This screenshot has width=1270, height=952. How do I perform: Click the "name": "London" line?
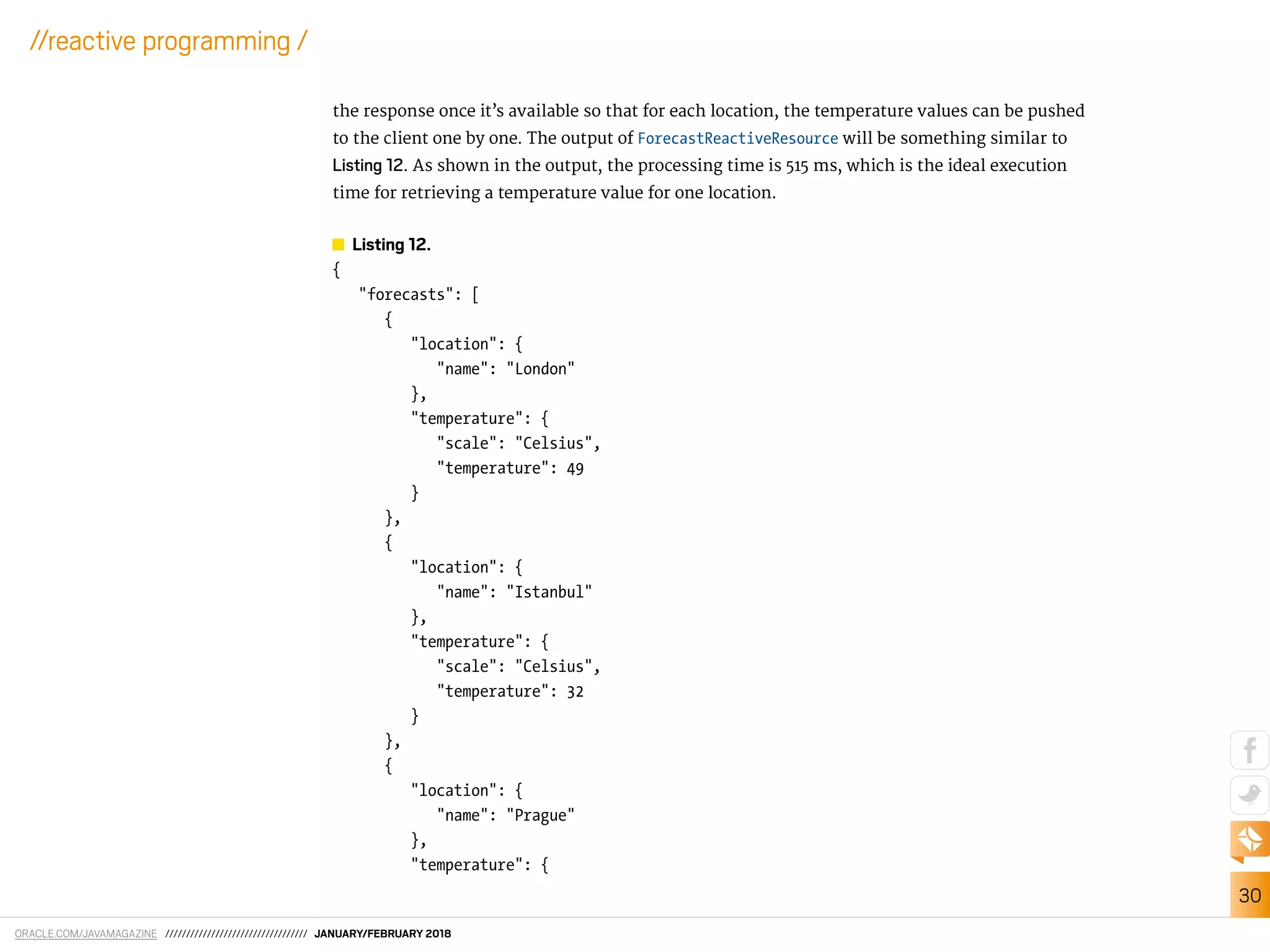coord(505,369)
